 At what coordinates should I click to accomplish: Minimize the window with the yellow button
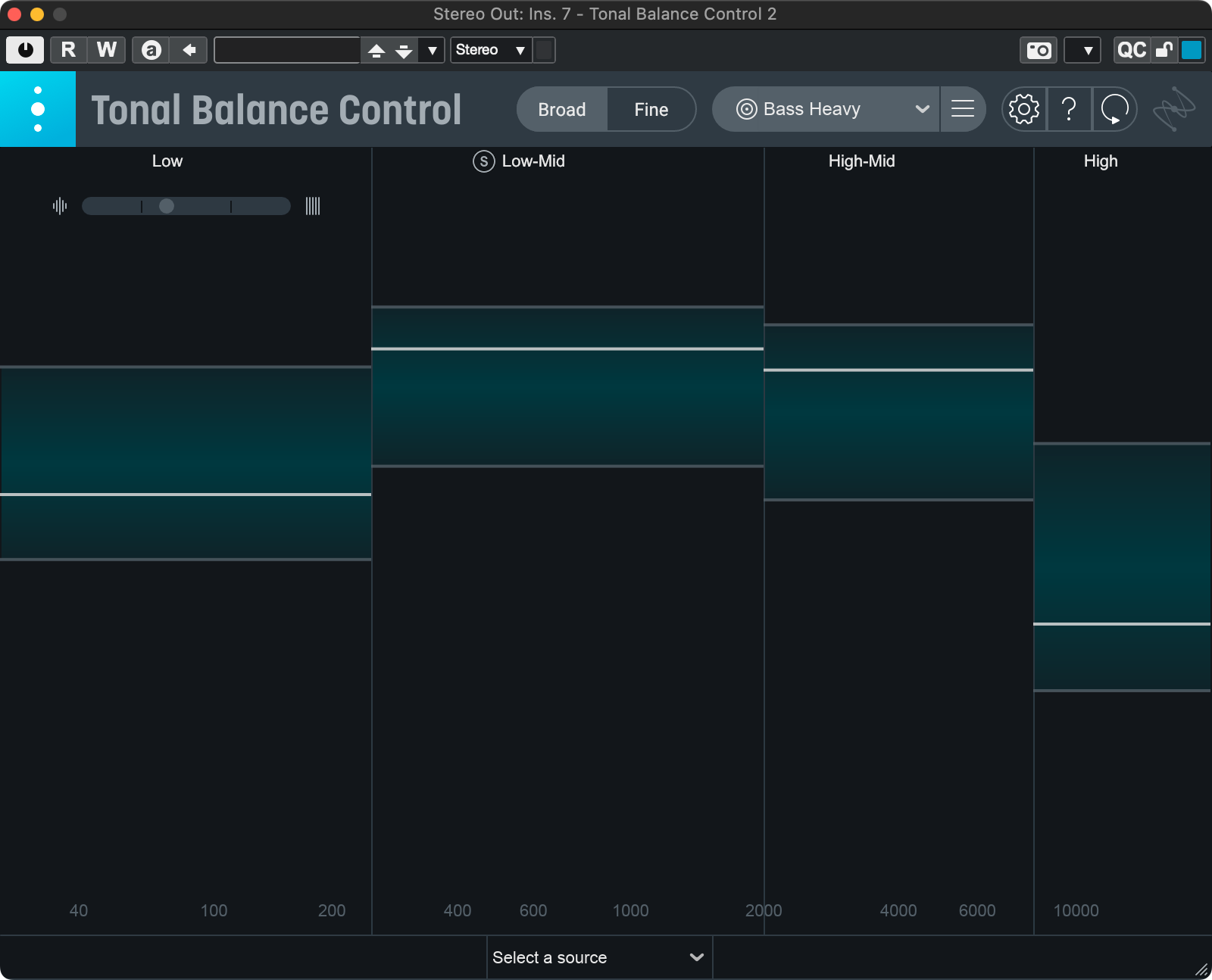pos(37,14)
